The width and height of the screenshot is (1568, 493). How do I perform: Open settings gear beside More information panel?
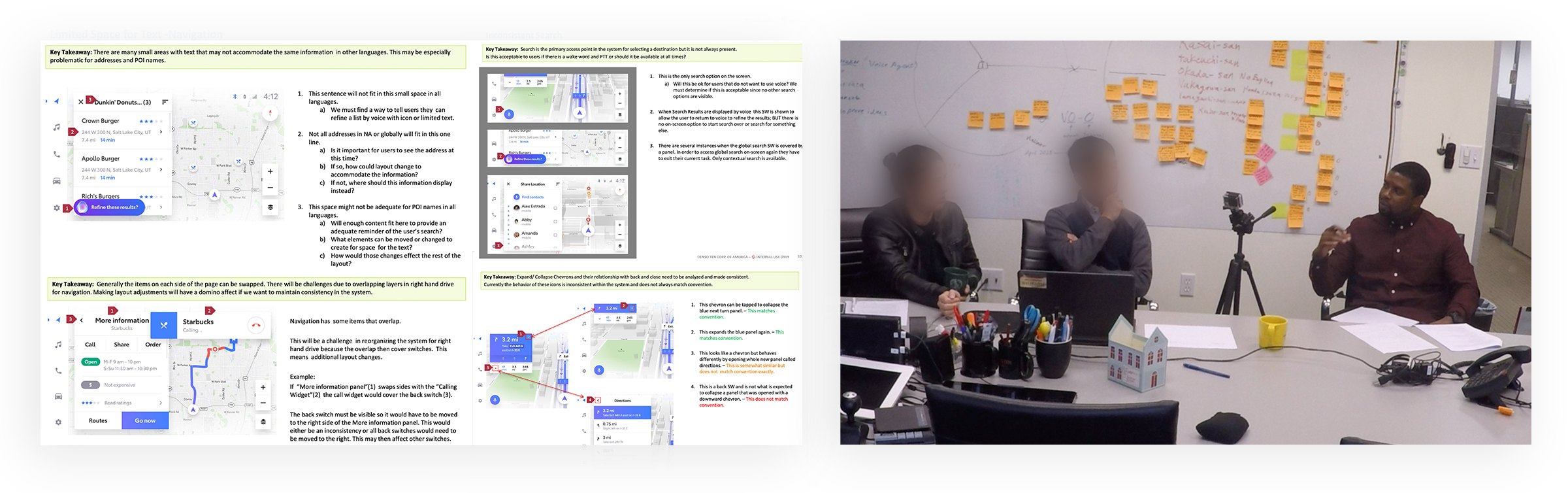[58, 422]
